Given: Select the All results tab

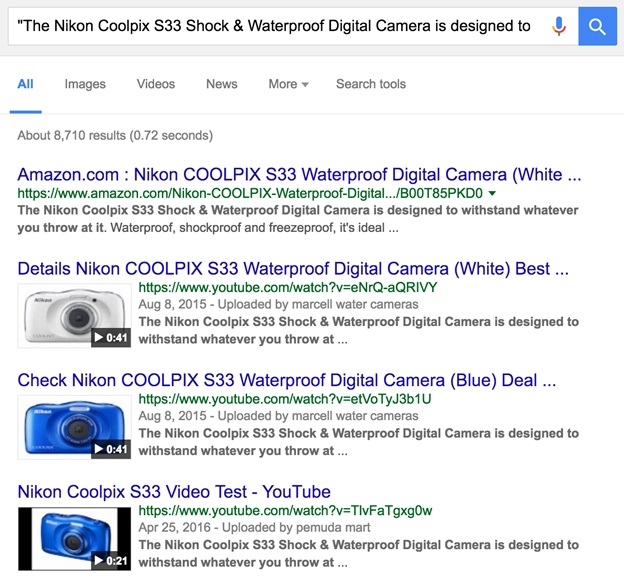Looking at the screenshot, I should [x=25, y=84].
